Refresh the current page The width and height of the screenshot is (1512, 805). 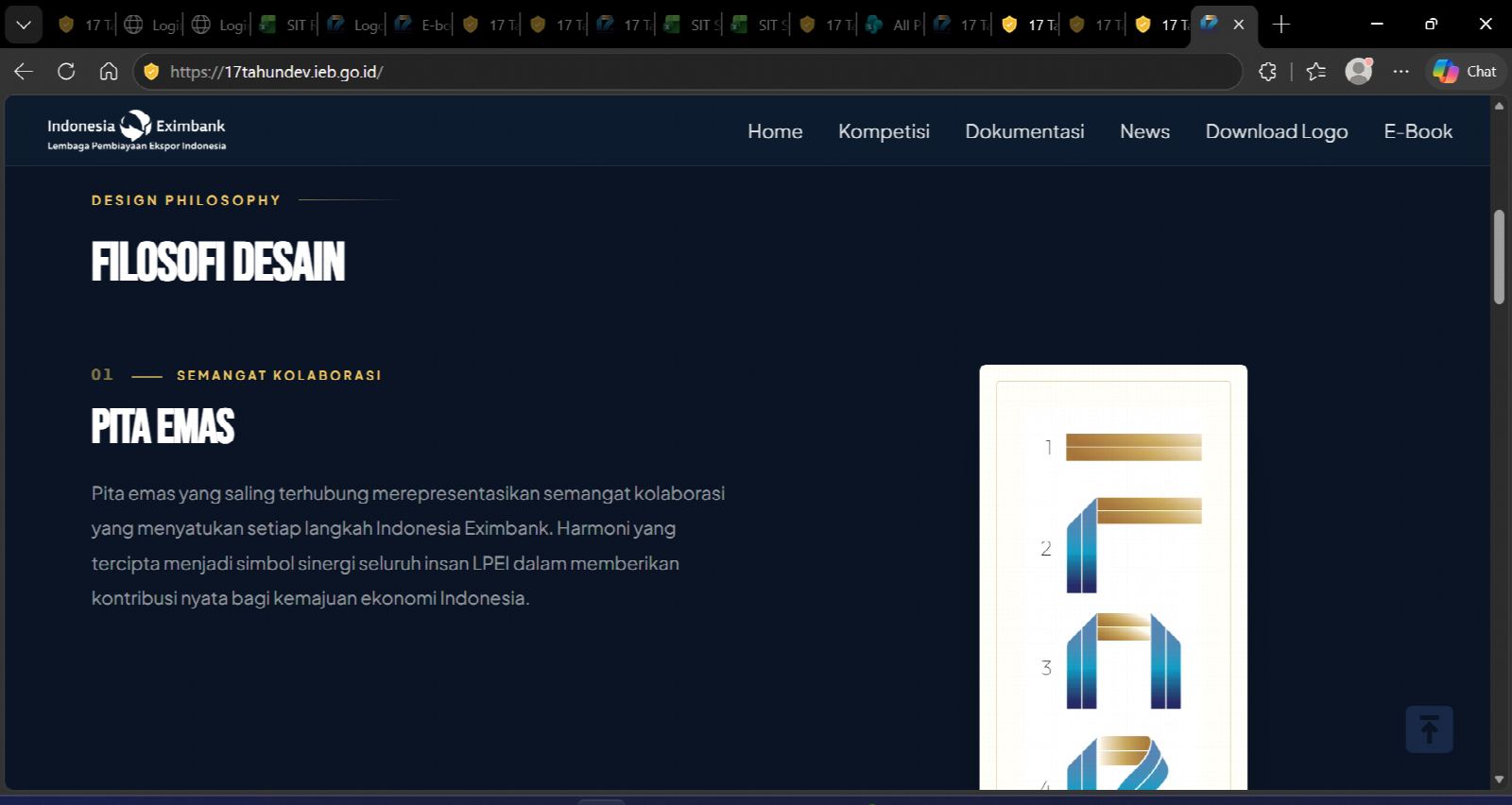[x=66, y=72]
